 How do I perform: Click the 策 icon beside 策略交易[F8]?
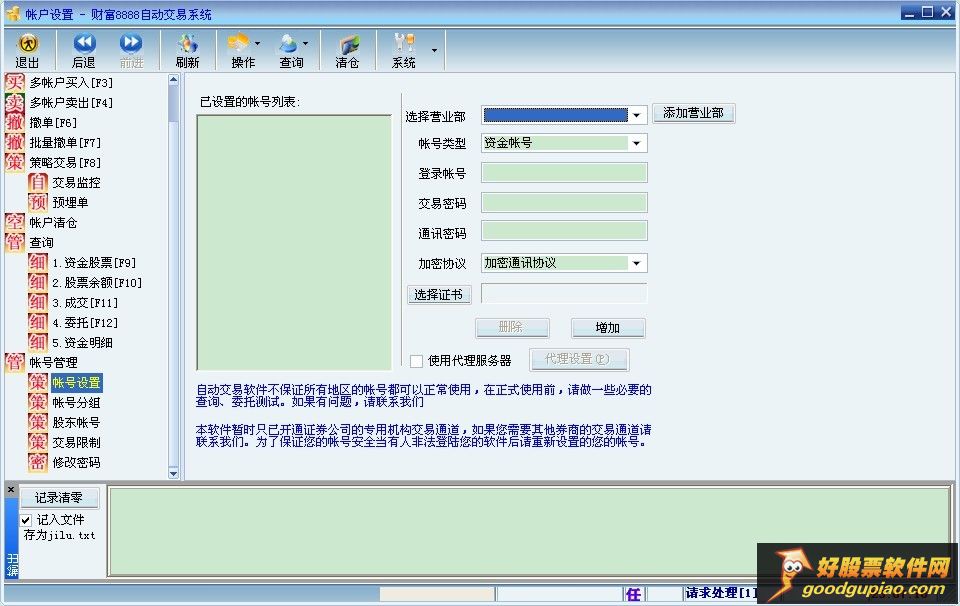pos(15,162)
